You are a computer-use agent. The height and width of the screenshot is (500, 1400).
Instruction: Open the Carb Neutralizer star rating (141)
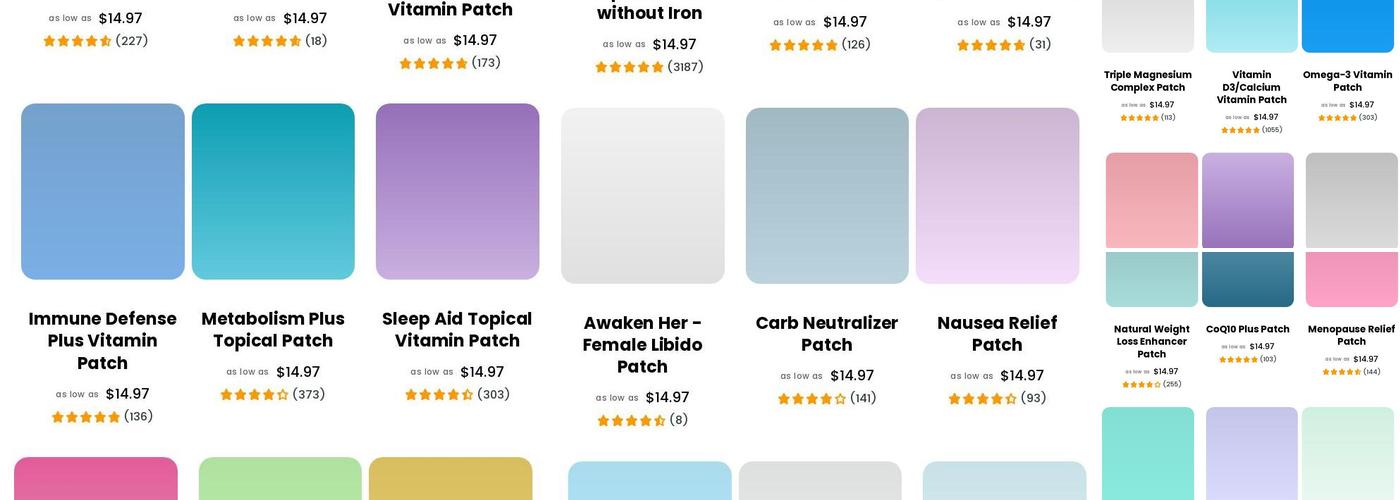pyautogui.click(x=812, y=399)
